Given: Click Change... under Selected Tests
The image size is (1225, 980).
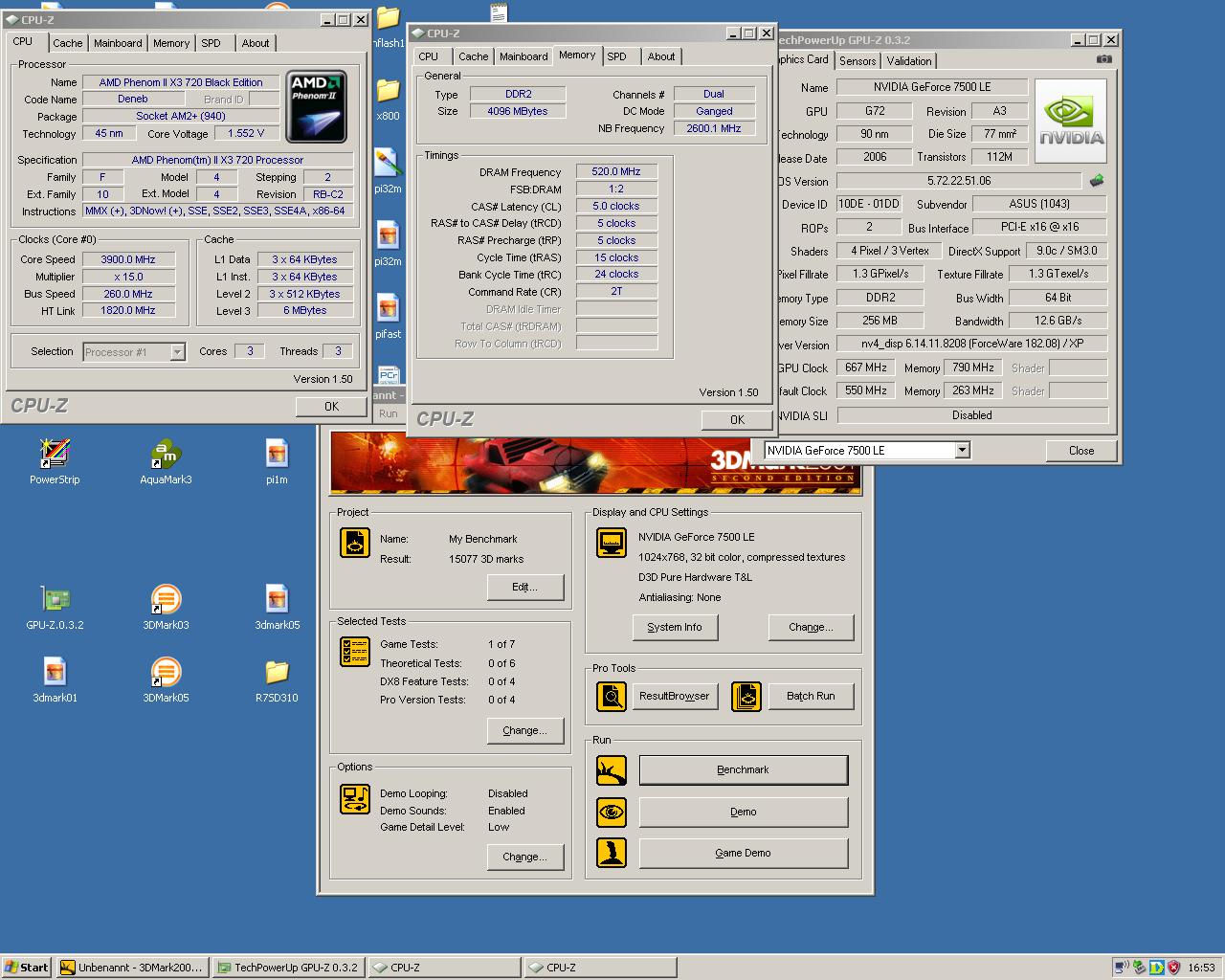Looking at the screenshot, I should 524,730.
